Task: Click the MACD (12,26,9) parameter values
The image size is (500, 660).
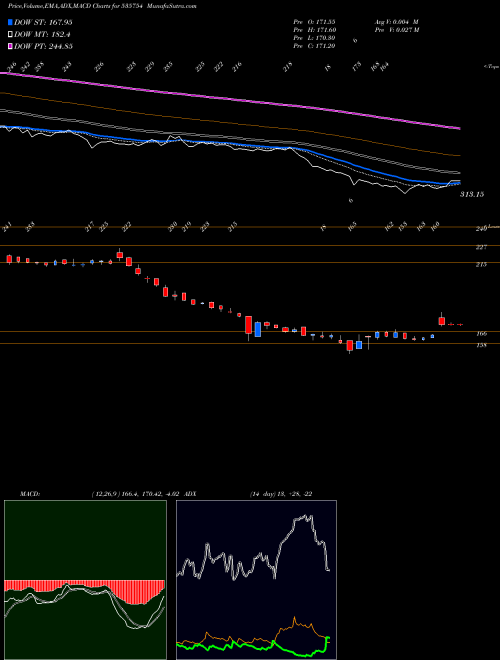Action: click(138, 494)
